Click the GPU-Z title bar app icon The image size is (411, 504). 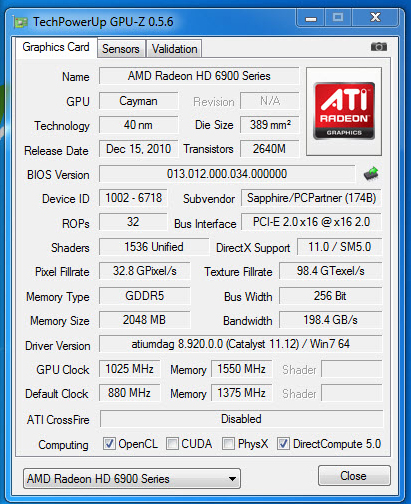[20, 22]
